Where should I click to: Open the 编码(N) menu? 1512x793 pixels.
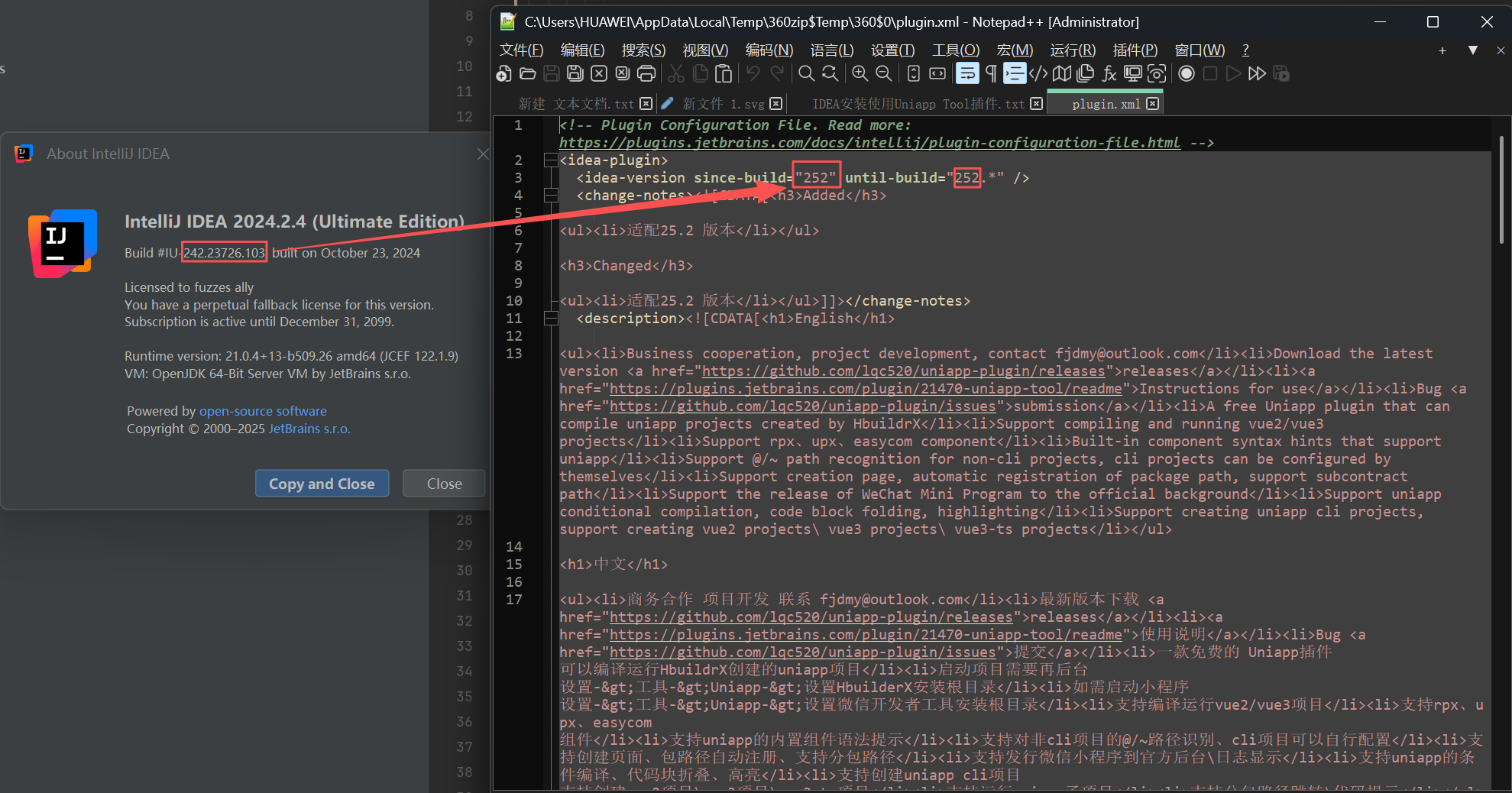pos(769,50)
